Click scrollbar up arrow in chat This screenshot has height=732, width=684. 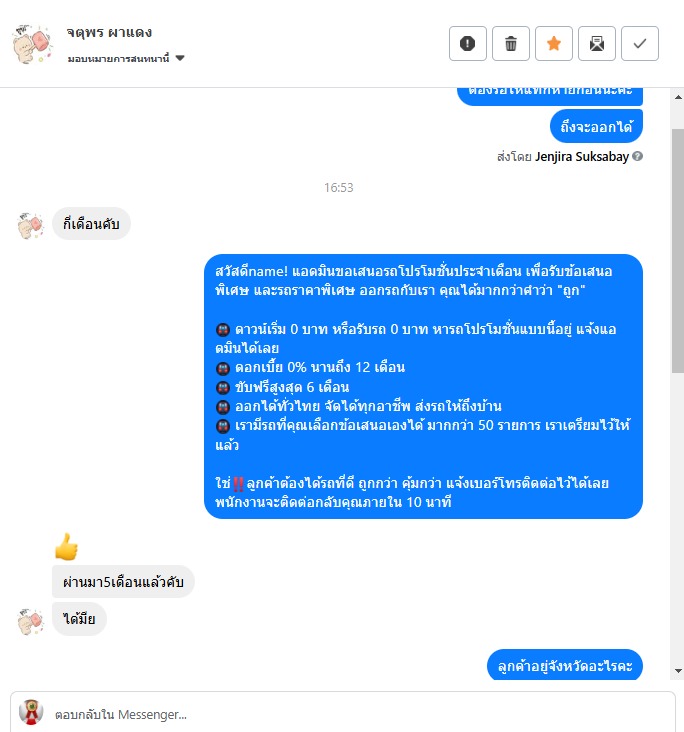coord(678,97)
